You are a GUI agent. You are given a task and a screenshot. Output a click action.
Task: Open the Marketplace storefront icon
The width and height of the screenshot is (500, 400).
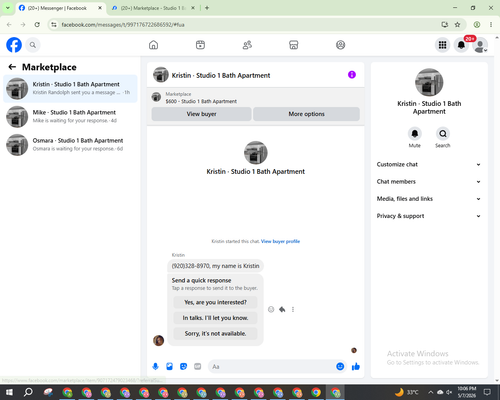click(294, 45)
